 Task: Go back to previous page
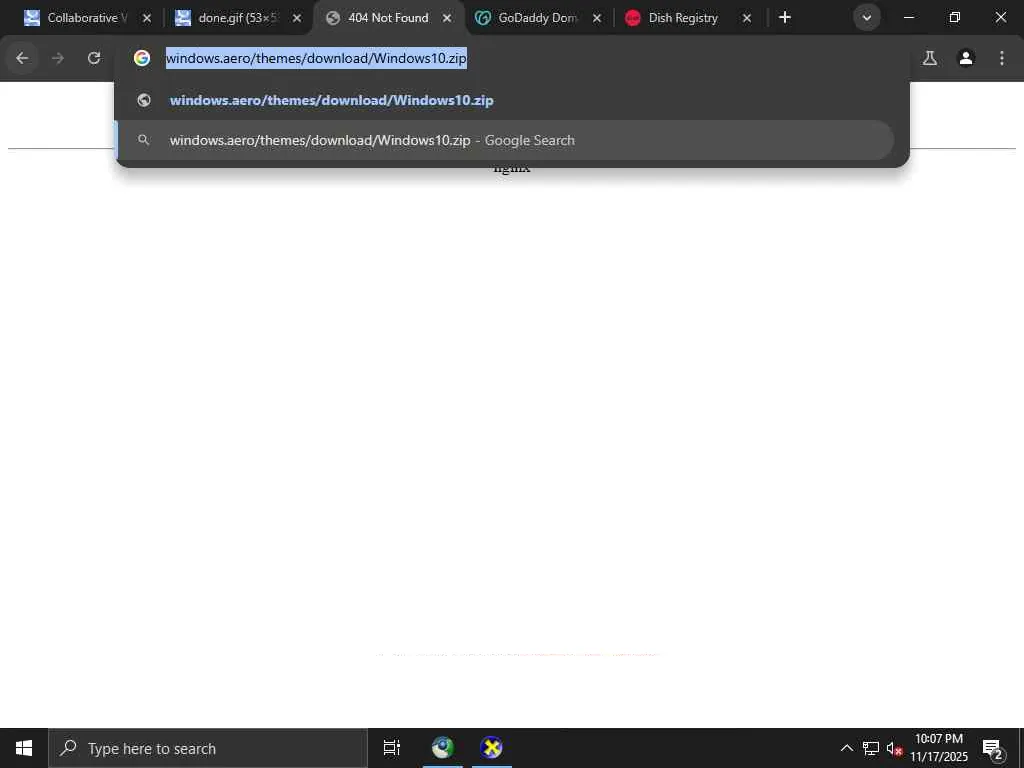pos(22,58)
